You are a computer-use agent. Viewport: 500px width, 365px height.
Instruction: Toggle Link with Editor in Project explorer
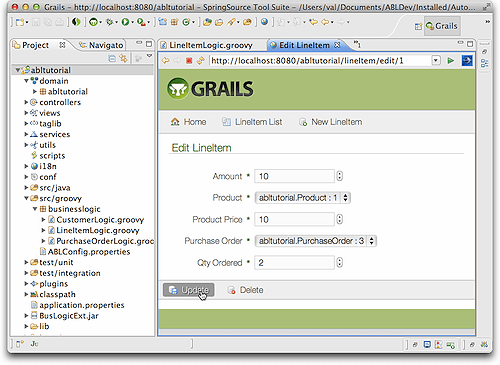(124, 58)
